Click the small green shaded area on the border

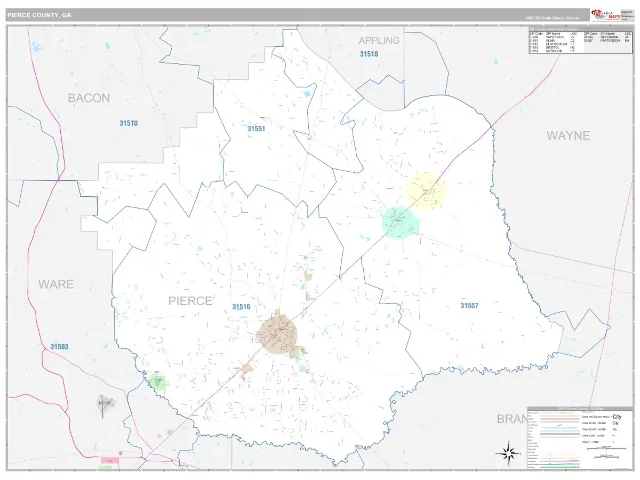(x=158, y=382)
